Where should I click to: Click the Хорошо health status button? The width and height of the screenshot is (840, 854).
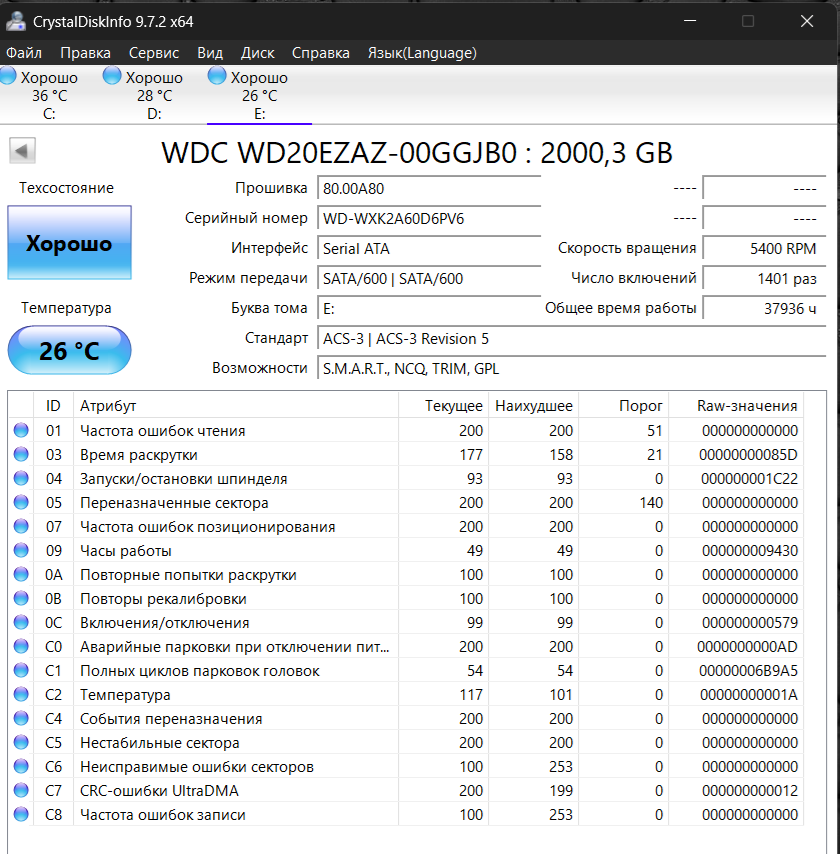pyautogui.click(x=69, y=243)
